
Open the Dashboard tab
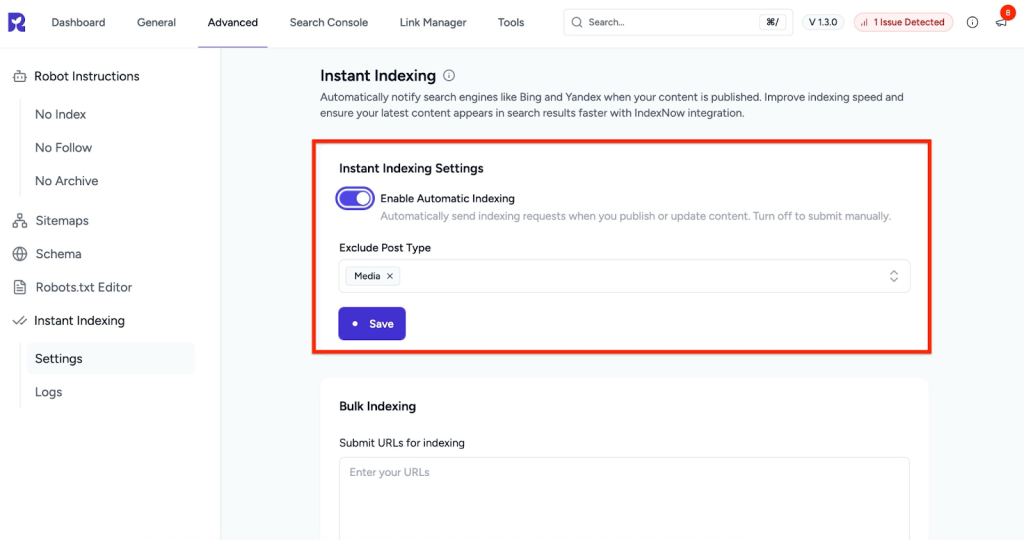click(78, 22)
